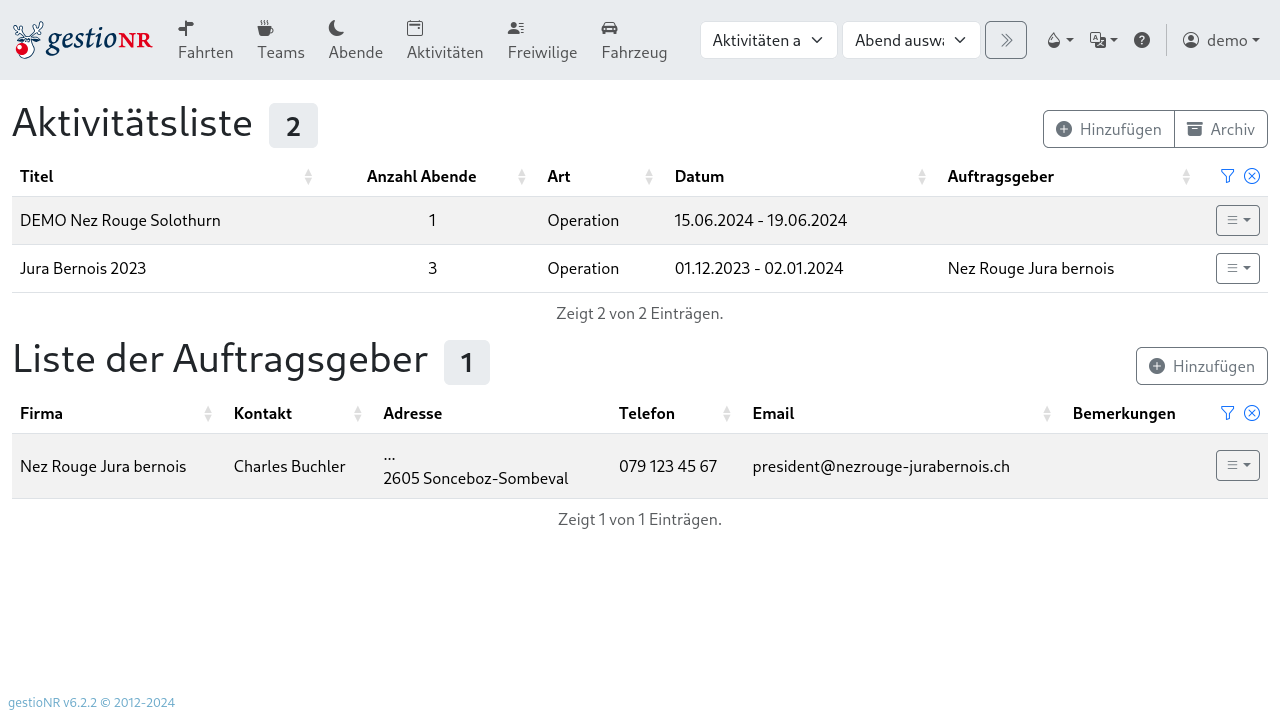1280x720 pixels.
Task: Click Hinzufügen button for Aktivitätsliste
Action: (x=1108, y=129)
